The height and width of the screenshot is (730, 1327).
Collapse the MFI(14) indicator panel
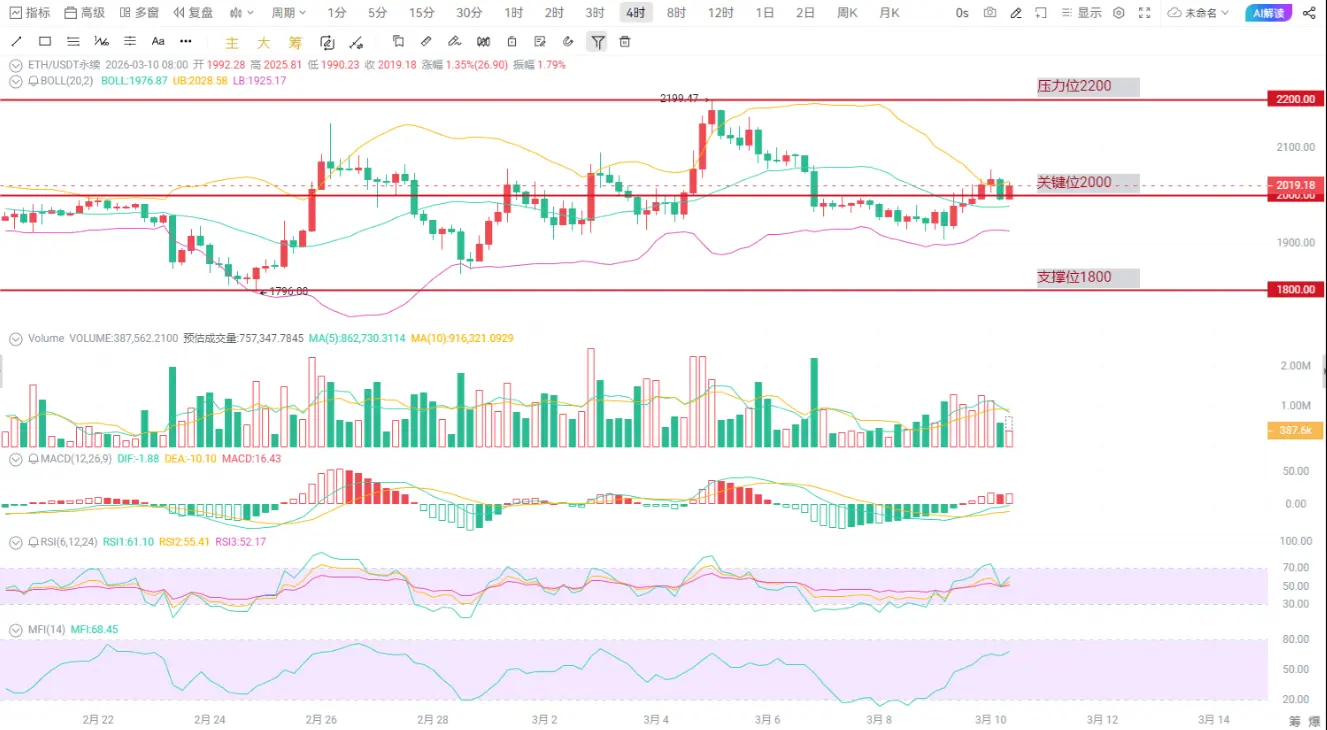point(15,630)
